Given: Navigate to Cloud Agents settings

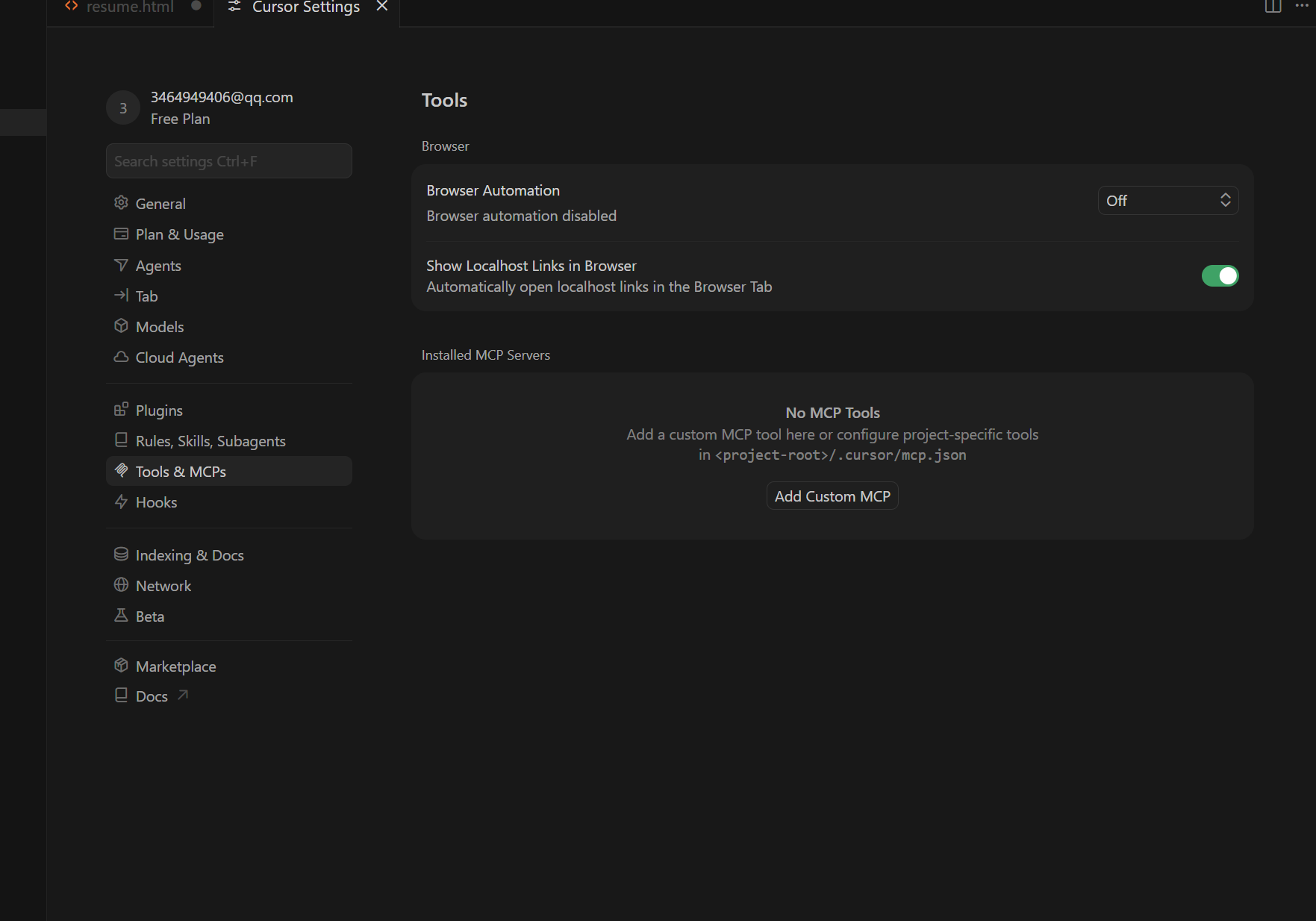Looking at the screenshot, I should point(229,358).
